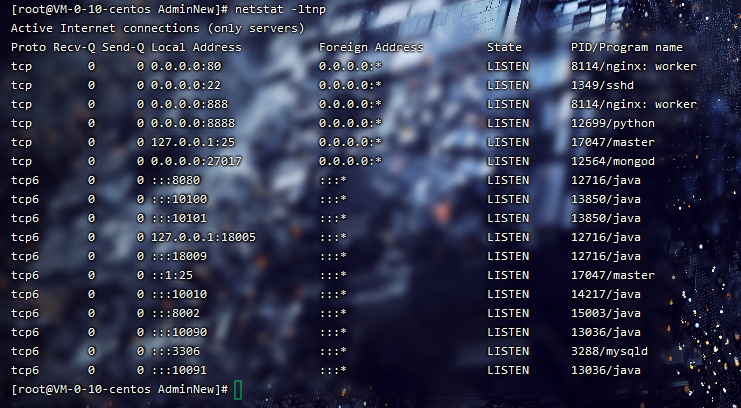Click the Foreign Address column header
The height and width of the screenshot is (408, 741).
[x=371, y=47]
